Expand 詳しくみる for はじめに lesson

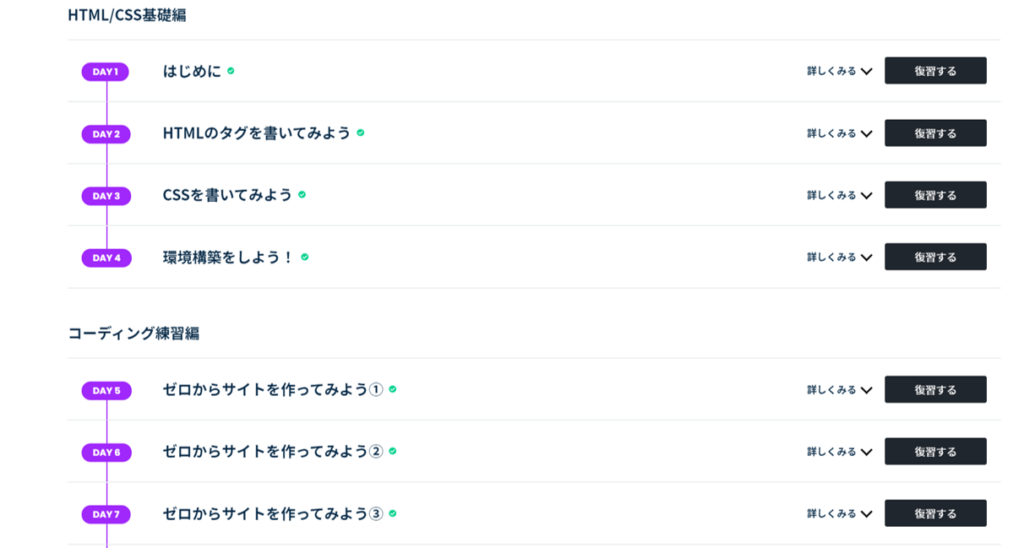(x=839, y=71)
